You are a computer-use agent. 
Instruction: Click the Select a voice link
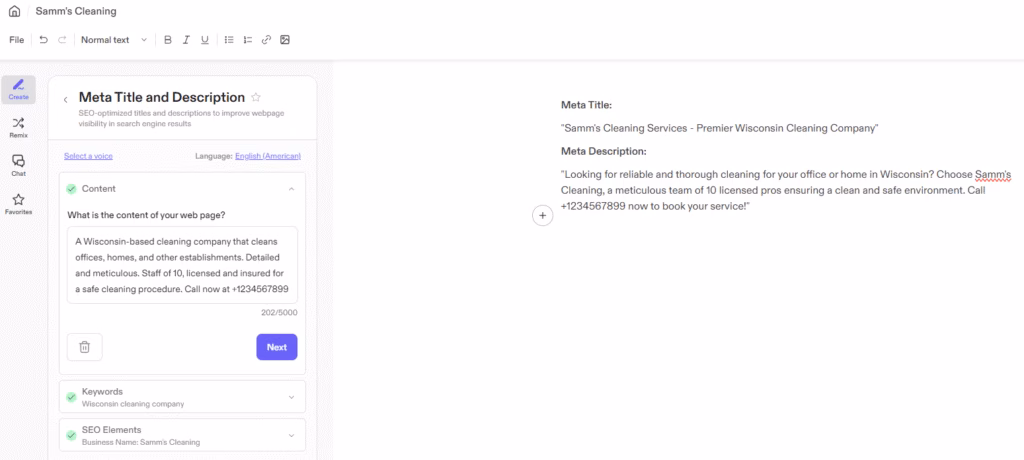point(88,156)
